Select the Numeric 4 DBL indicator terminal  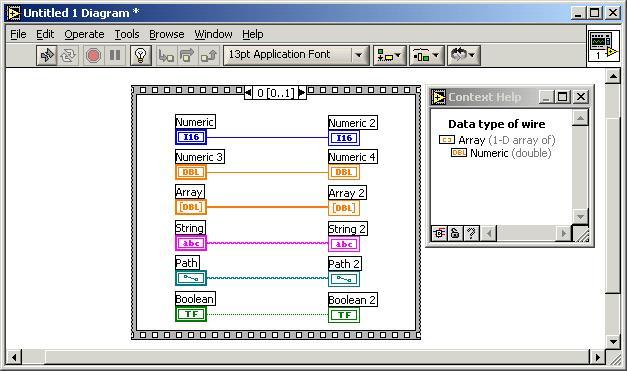(344, 172)
